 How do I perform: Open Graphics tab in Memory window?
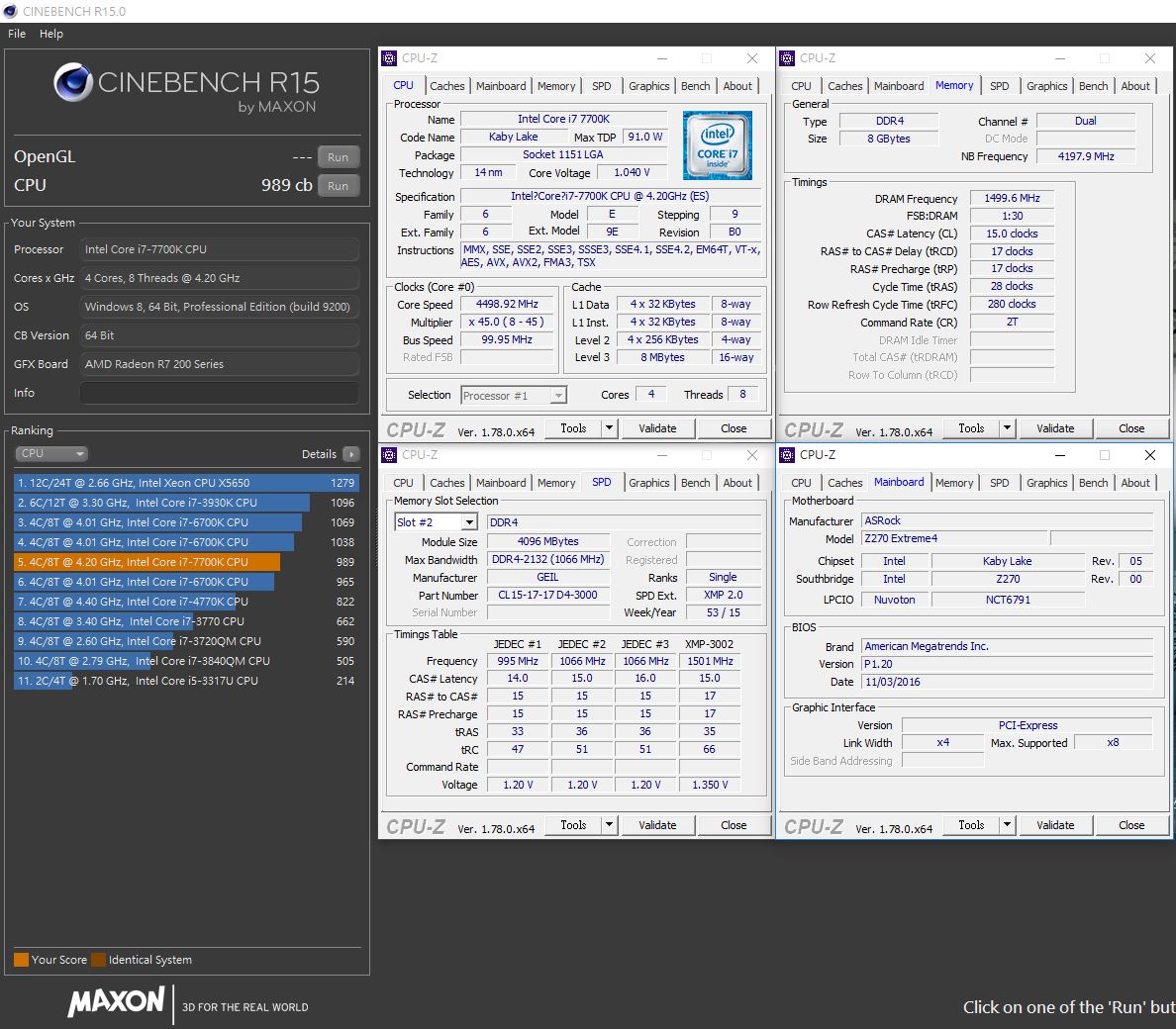pyautogui.click(x=1047, y=86)
